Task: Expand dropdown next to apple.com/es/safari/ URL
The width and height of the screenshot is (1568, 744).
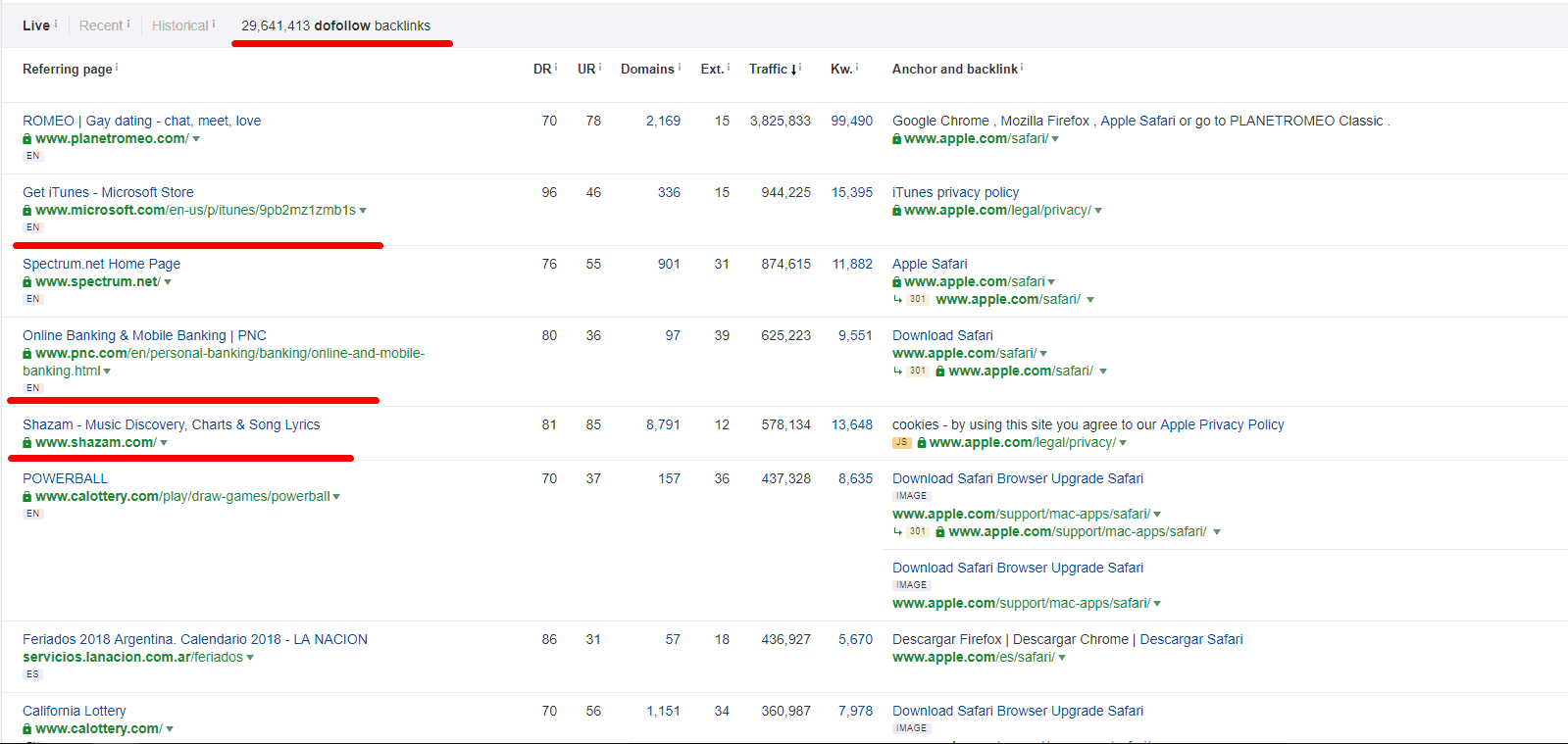Action: coord(1062,658)
